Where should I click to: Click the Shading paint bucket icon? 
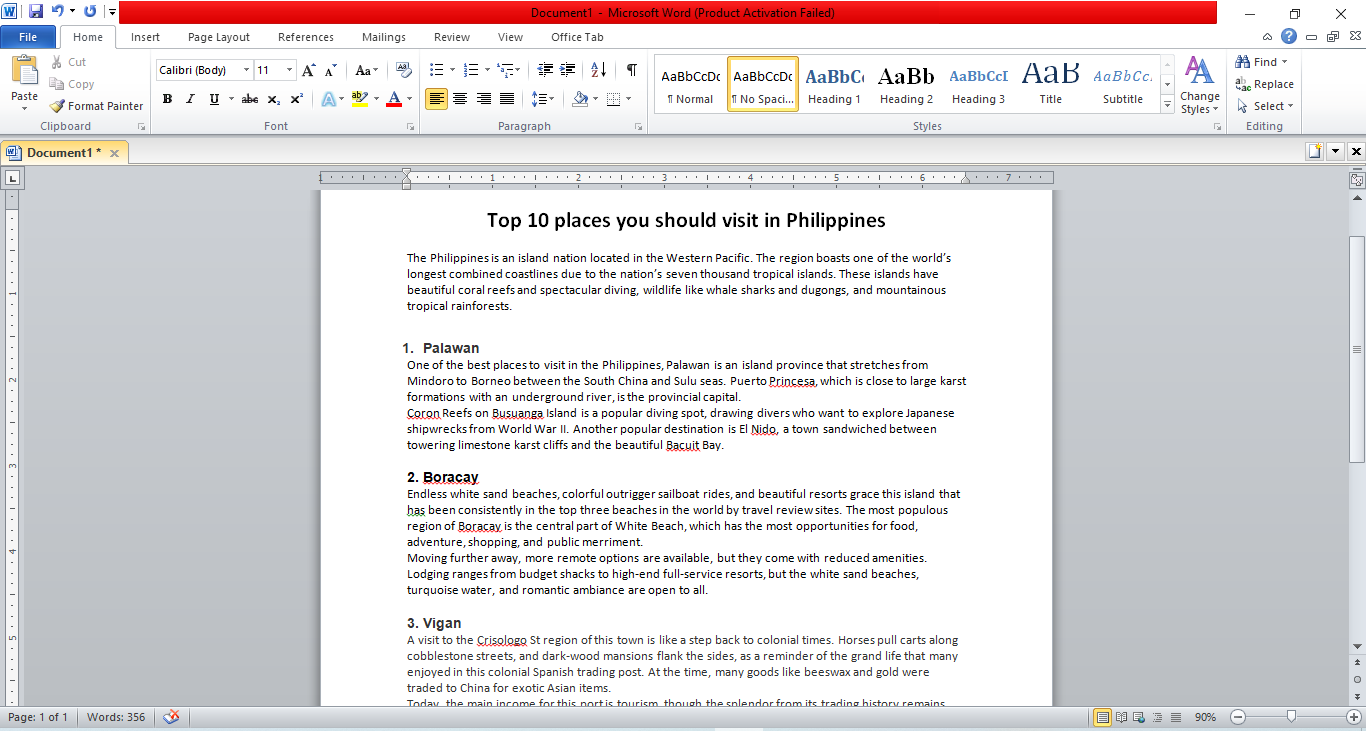click(580, 99)
